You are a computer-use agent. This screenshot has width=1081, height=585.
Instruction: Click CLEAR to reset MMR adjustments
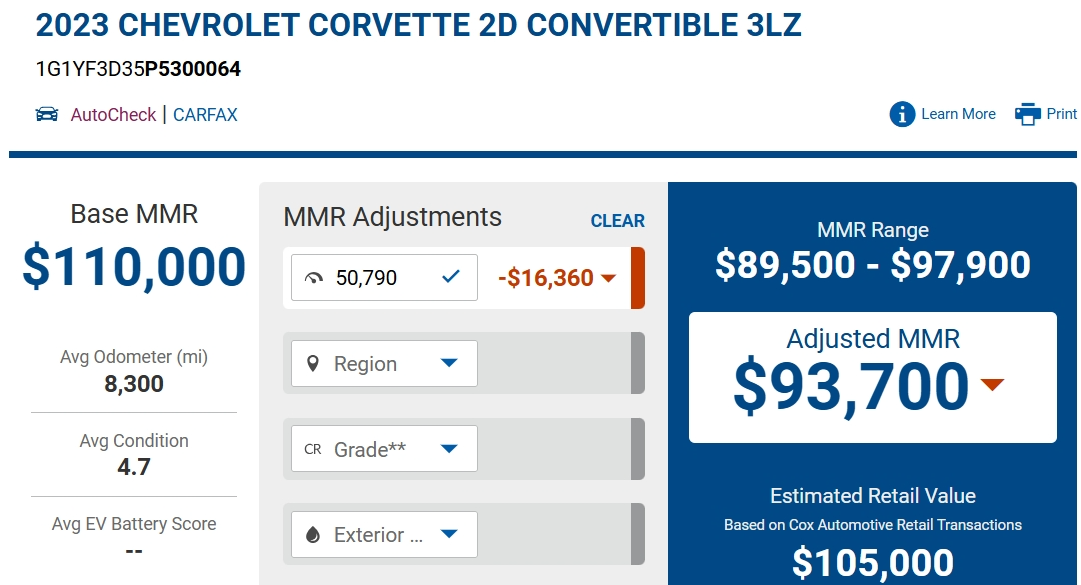pos(618,220)
